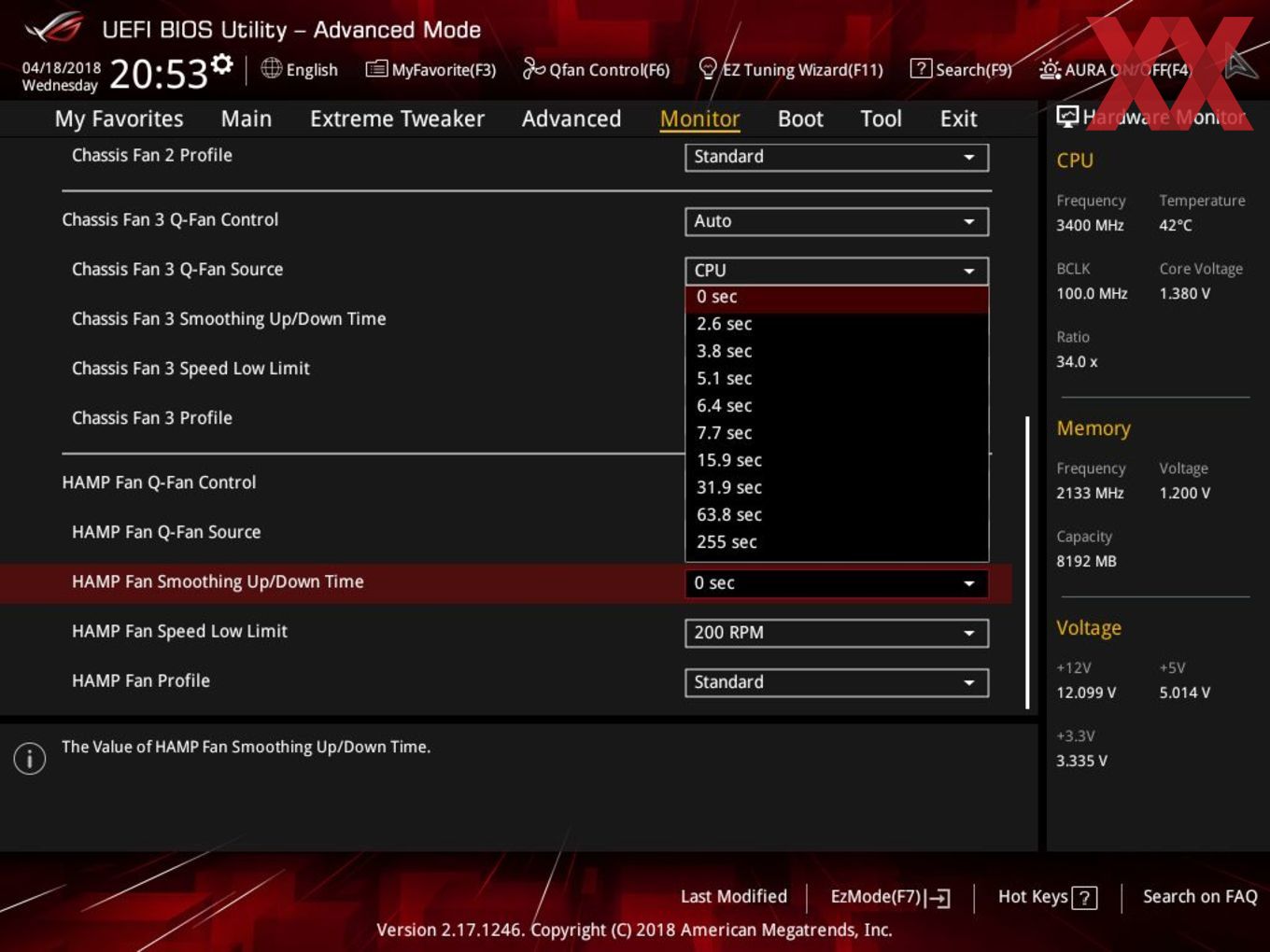
Task: Choose 31.9 sec option
Action: pyautogui.click(x=837, y=487)
